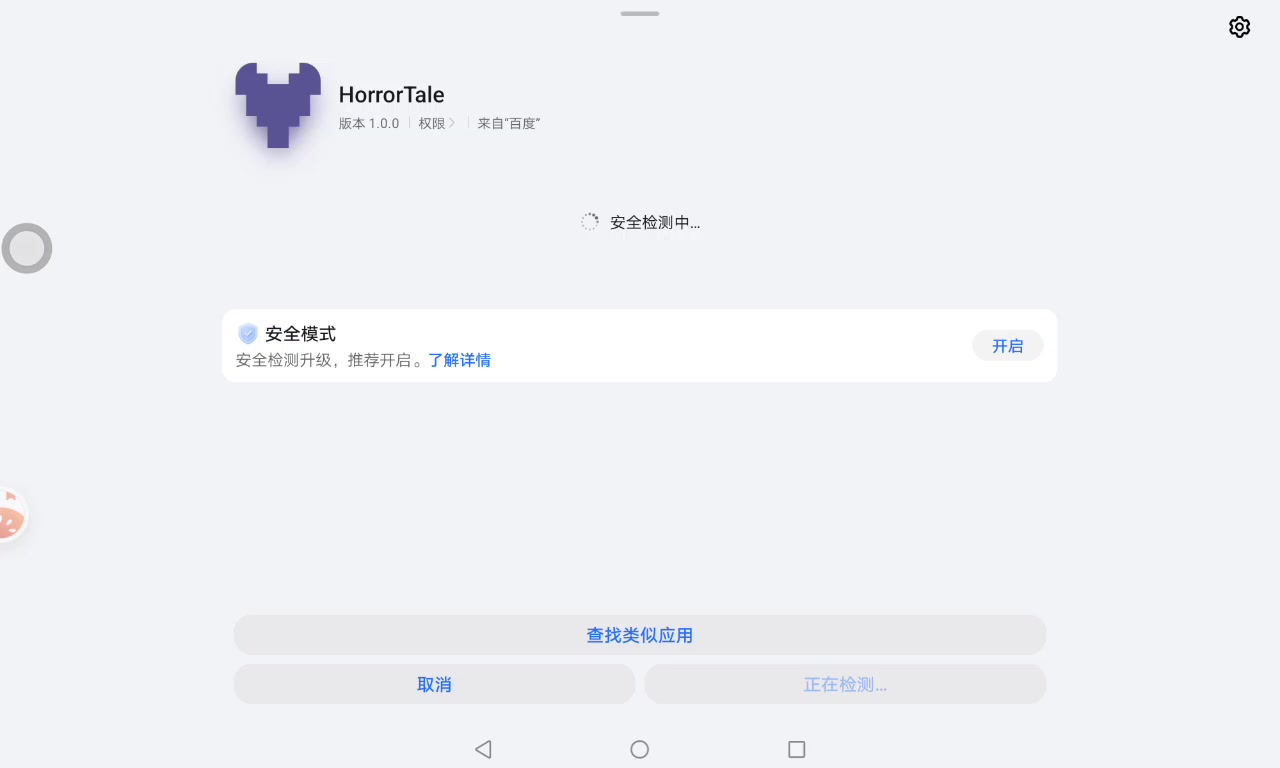The image size is (1280, 768).
Task: Tap the Android recent apps square
Action: (797, 749)
